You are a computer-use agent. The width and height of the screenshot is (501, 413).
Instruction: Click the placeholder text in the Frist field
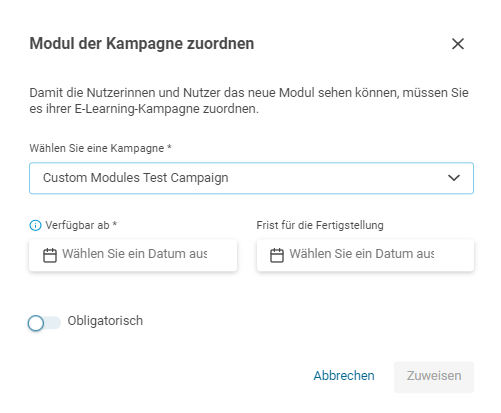pyautogui.click(x=362, y=254)
